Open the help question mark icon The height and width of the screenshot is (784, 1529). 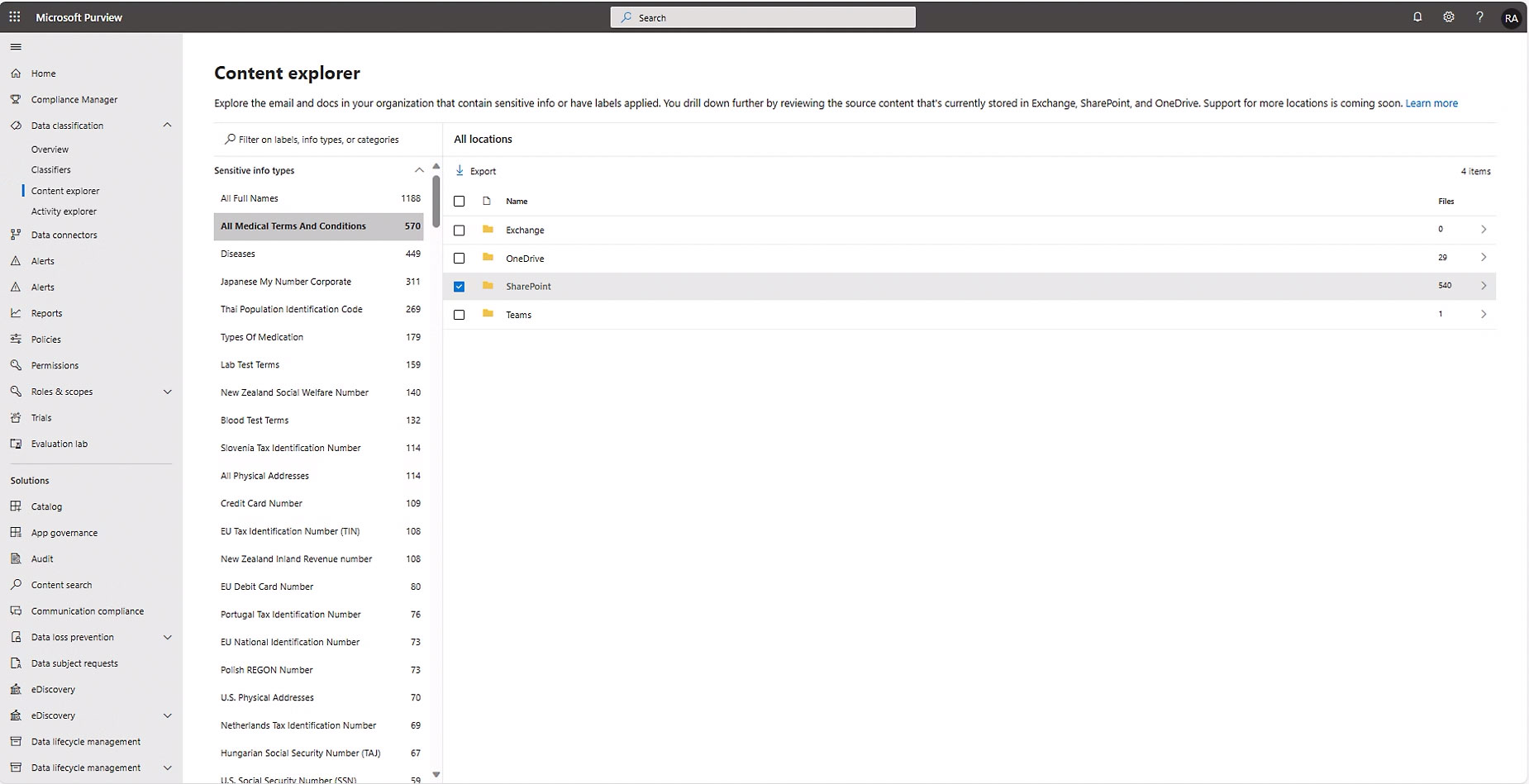pyautogui.click(x=1479, y=17)
